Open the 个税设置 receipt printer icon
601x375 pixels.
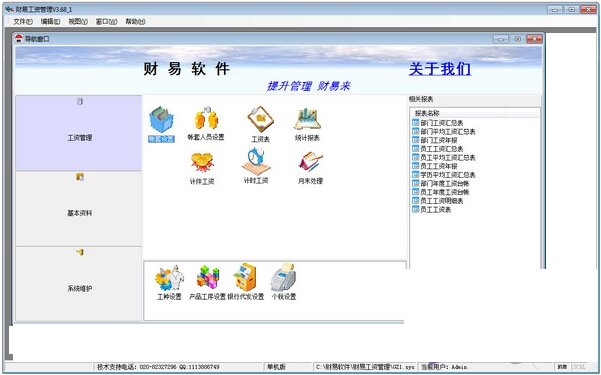[x=284, y=277]
